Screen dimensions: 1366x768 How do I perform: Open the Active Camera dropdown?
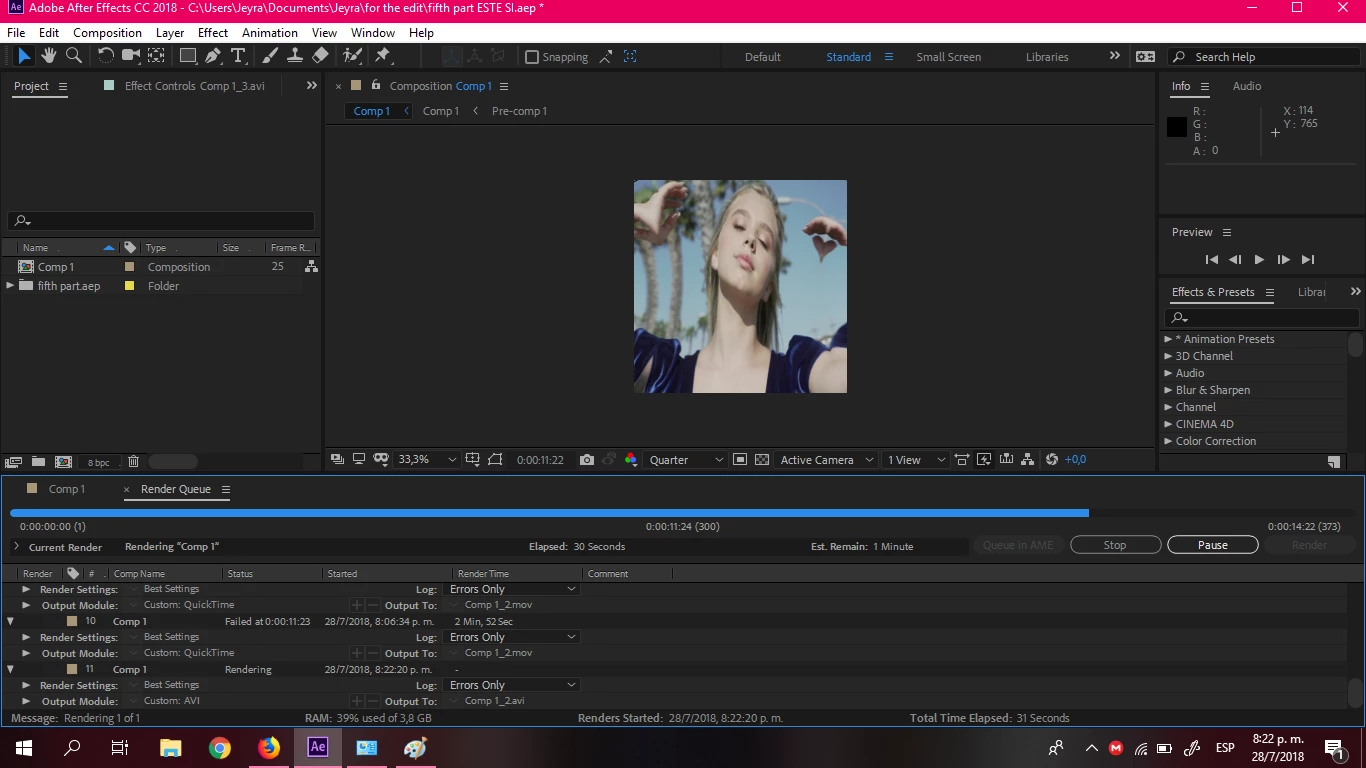coord(827,460)
